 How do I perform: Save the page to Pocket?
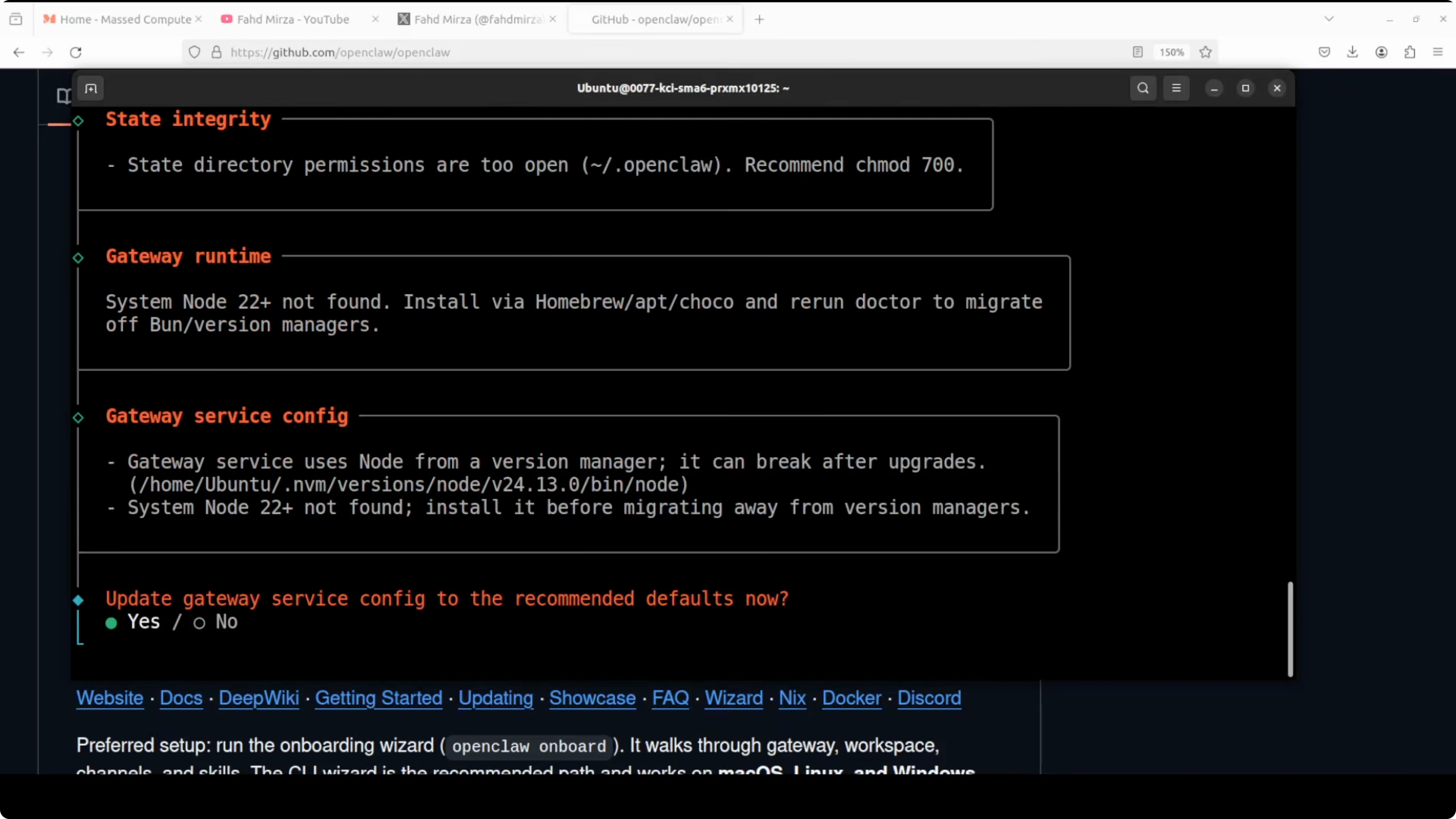[1324, 52]
